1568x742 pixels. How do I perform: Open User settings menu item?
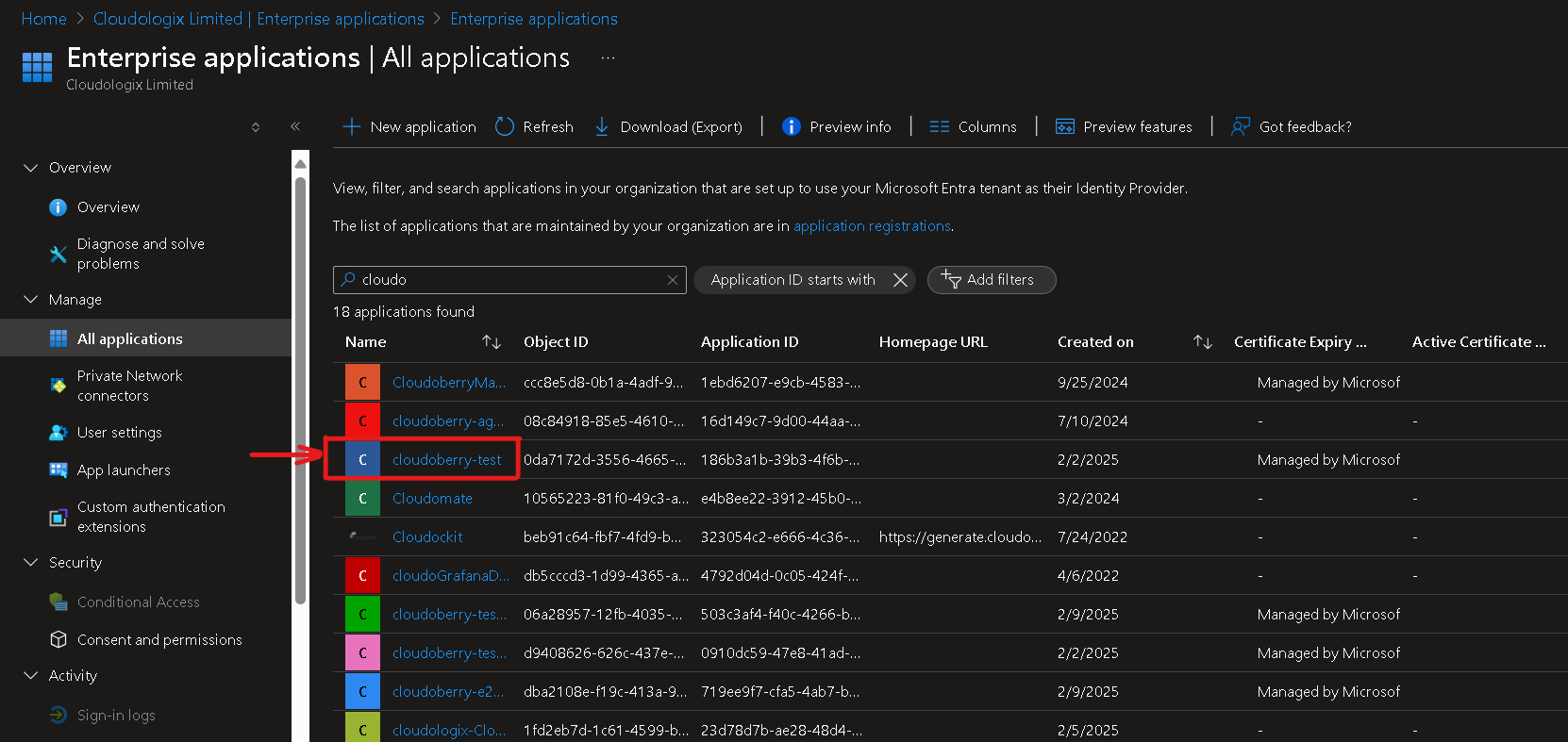tap(119, 433)
